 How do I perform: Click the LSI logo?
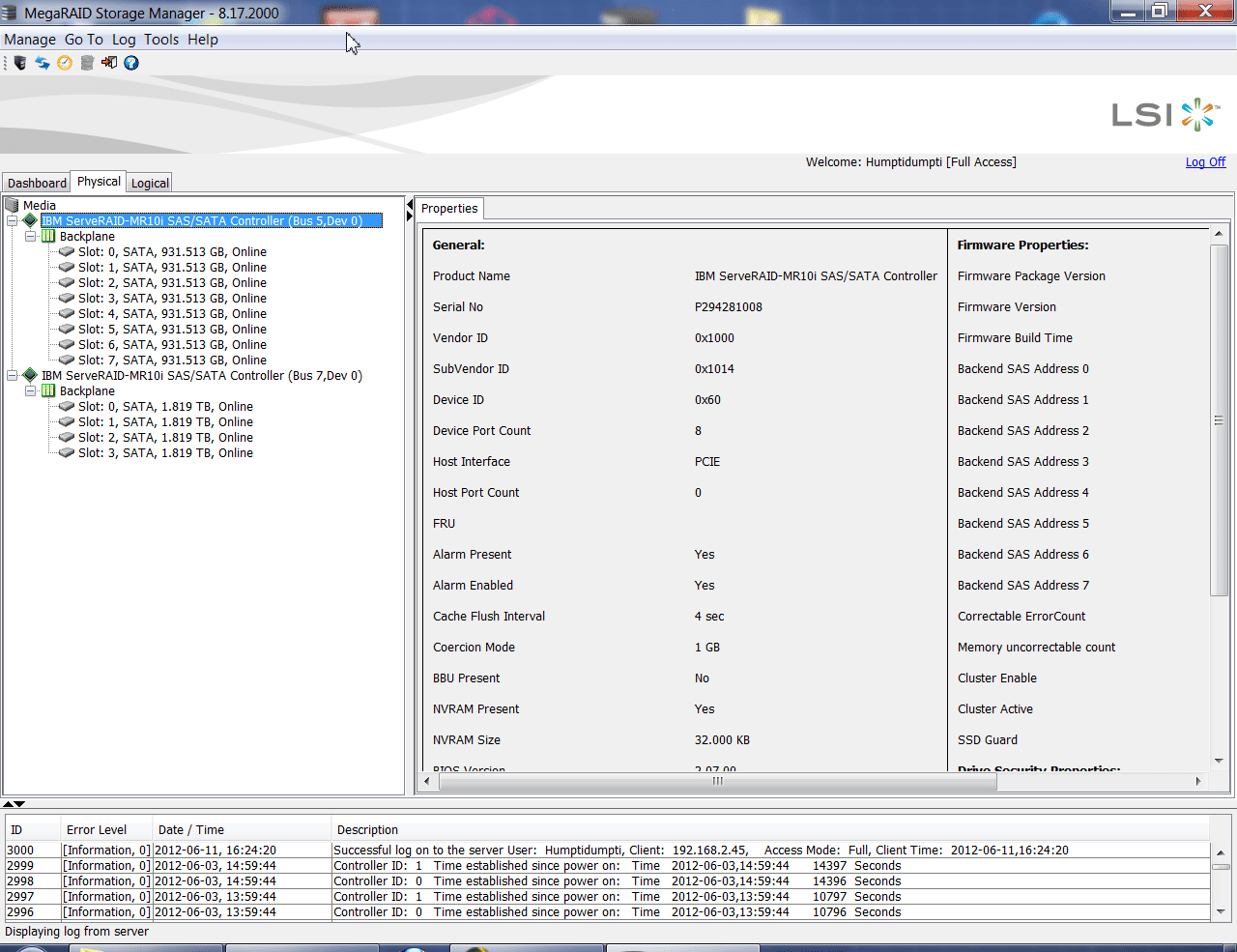[x=1165, y=114]
